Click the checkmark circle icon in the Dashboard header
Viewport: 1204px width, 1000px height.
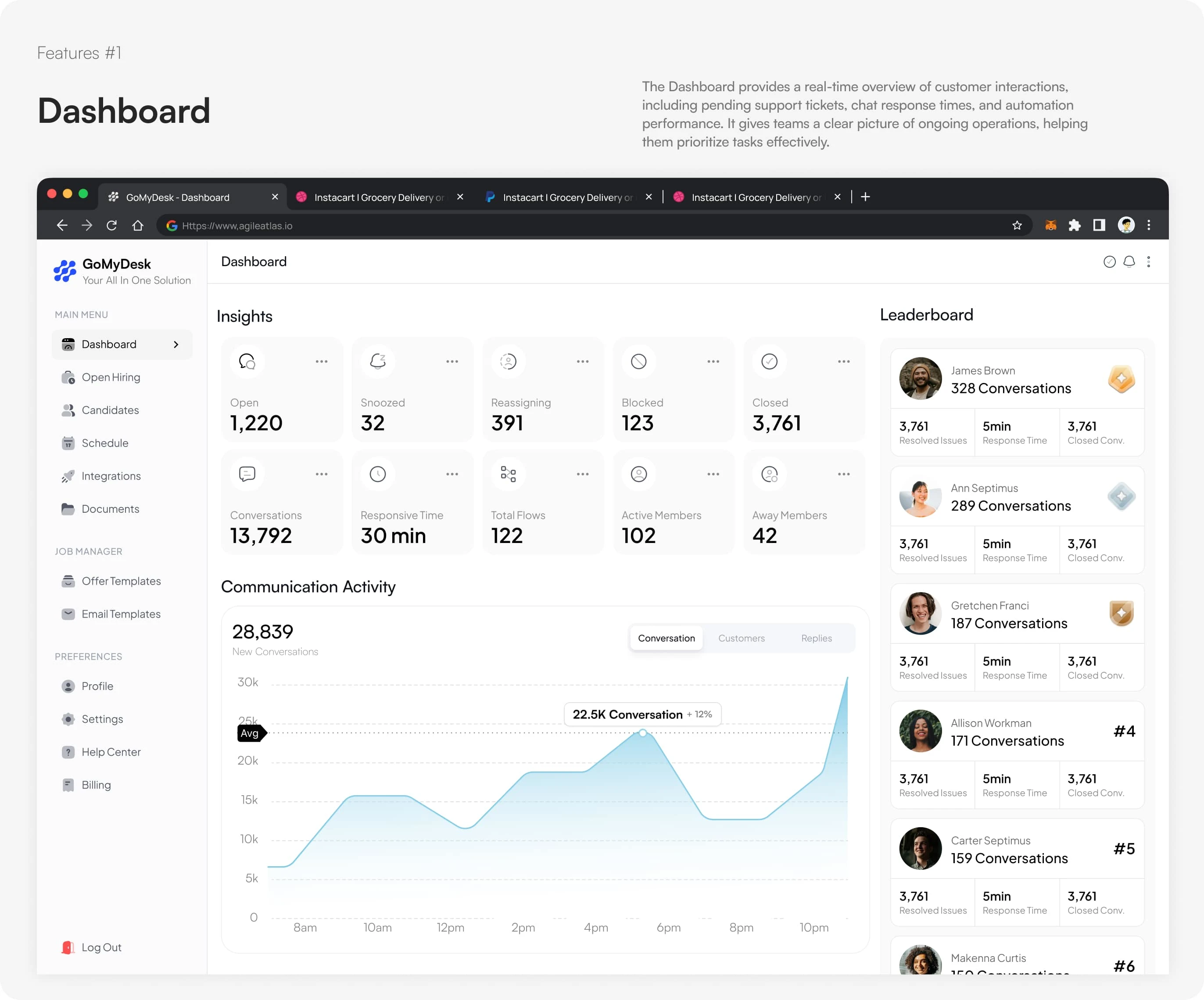click(x=1109, y=262)
